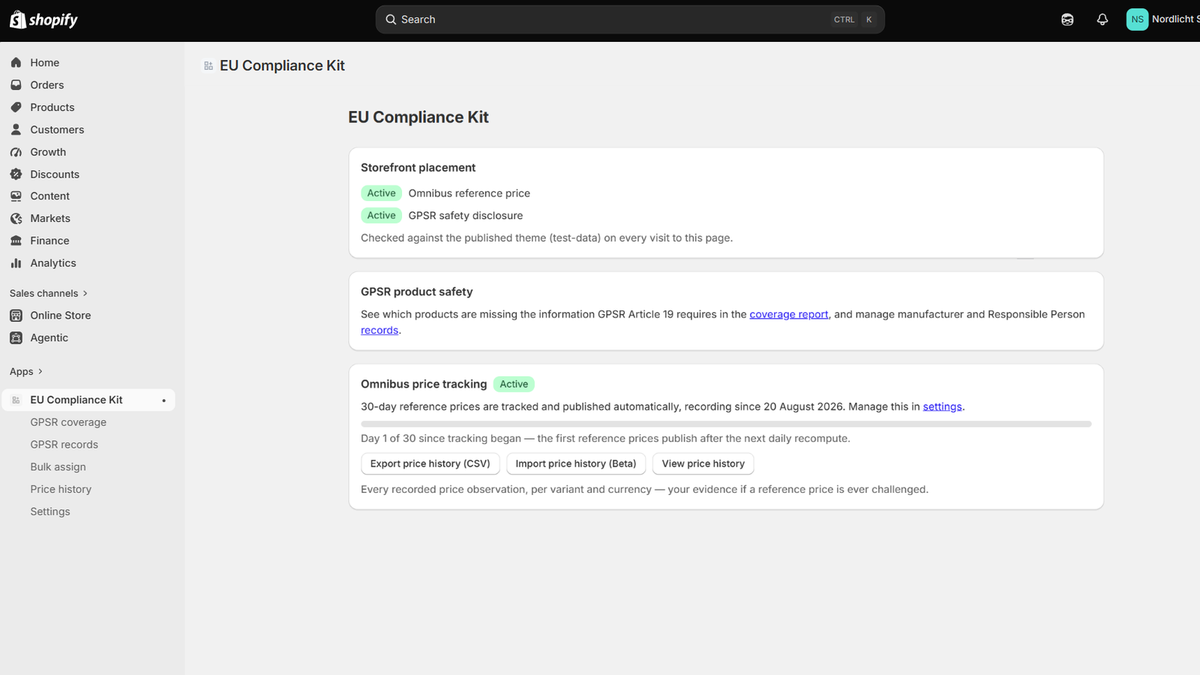
Task: Click the 'GPSR product safety' heading
Action: (x=417, y=292)
